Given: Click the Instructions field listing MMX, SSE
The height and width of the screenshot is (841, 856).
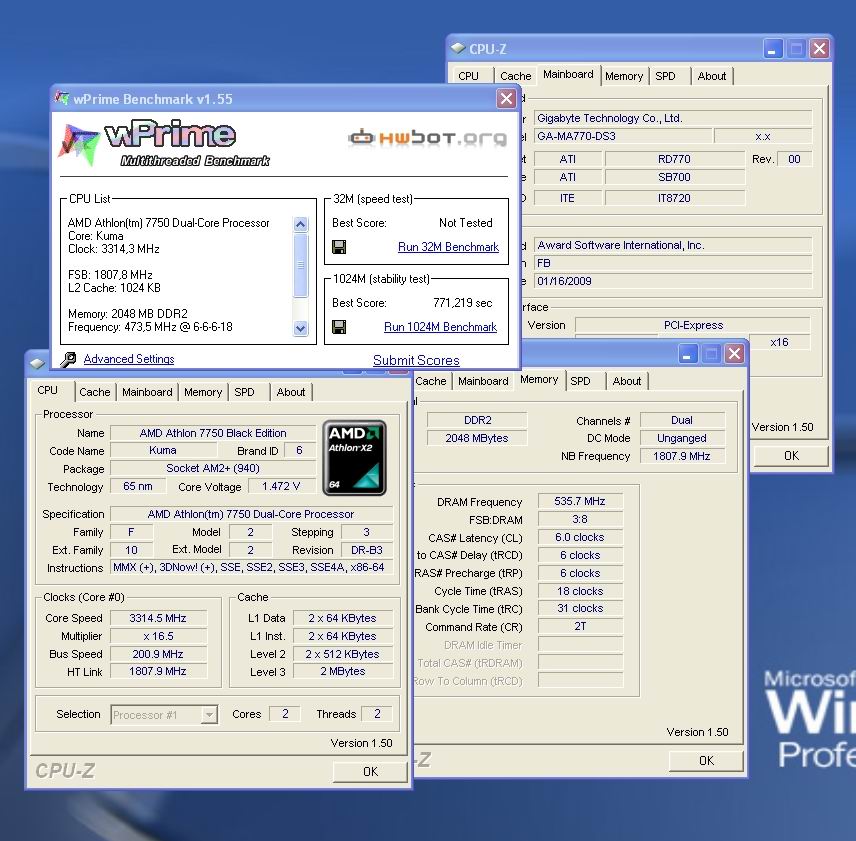Looking at the screenshot, I should pos(251,568).
